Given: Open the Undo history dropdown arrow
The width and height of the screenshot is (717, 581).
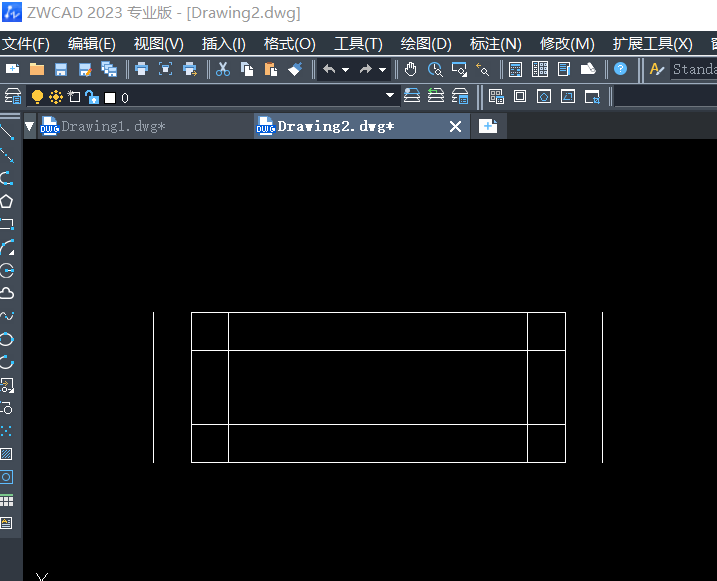Looking at the screenshot, I should (x=346, y=70).
